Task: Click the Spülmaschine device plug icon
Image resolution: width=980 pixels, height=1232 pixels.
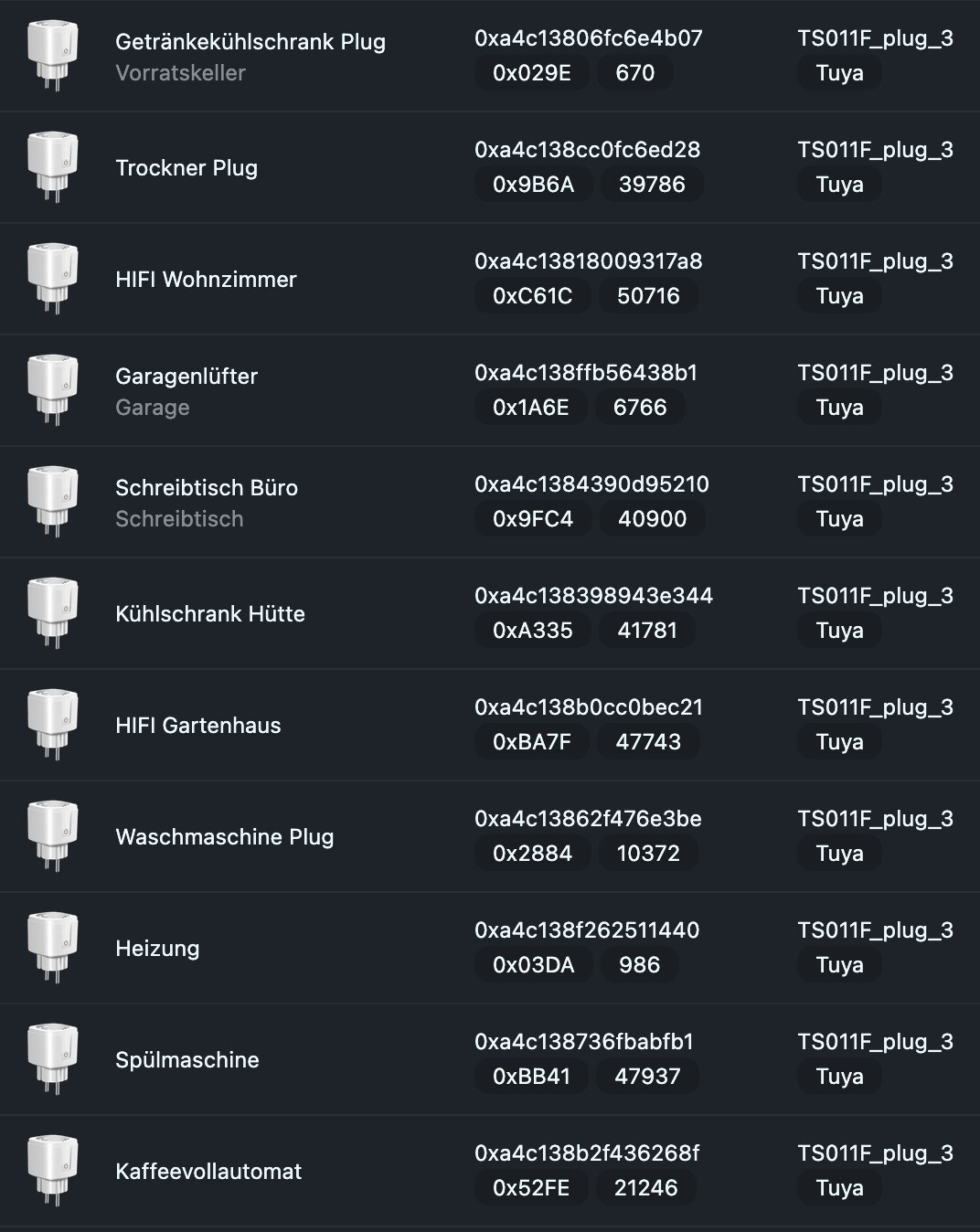Action: [52, 1059]
